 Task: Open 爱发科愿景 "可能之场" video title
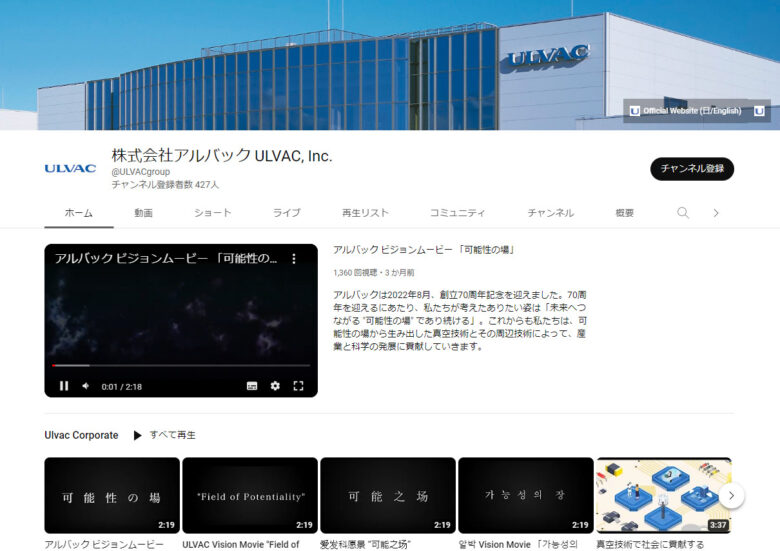(366, 545)
